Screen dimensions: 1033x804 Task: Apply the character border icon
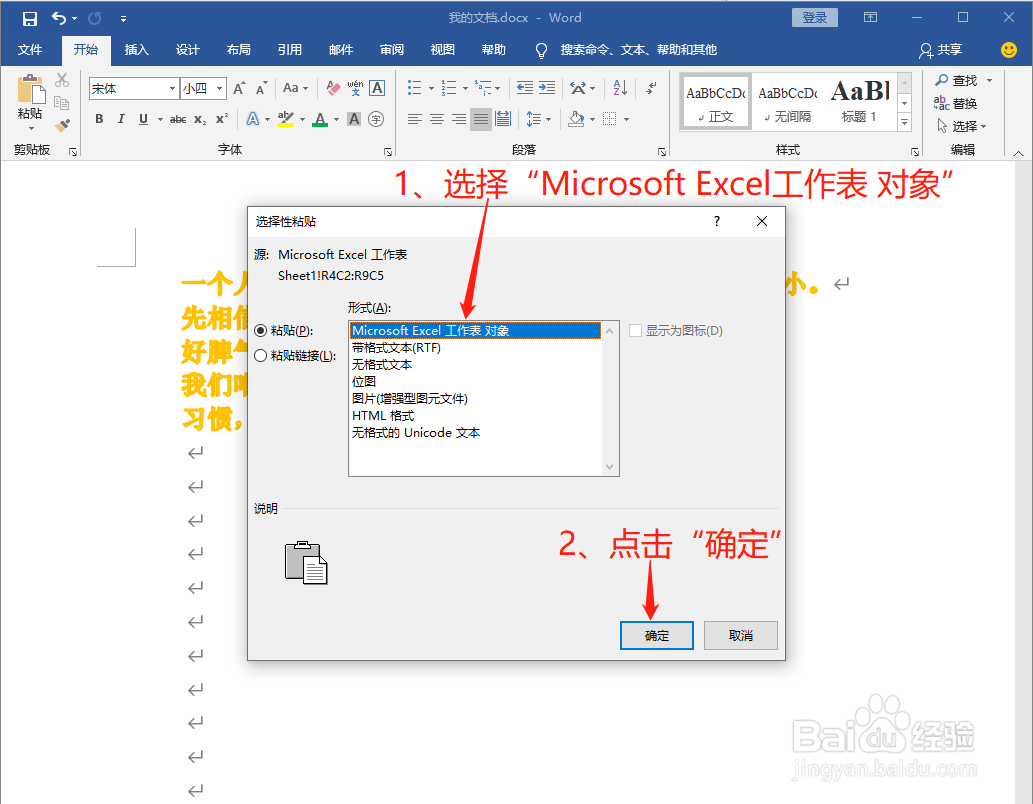377,88
